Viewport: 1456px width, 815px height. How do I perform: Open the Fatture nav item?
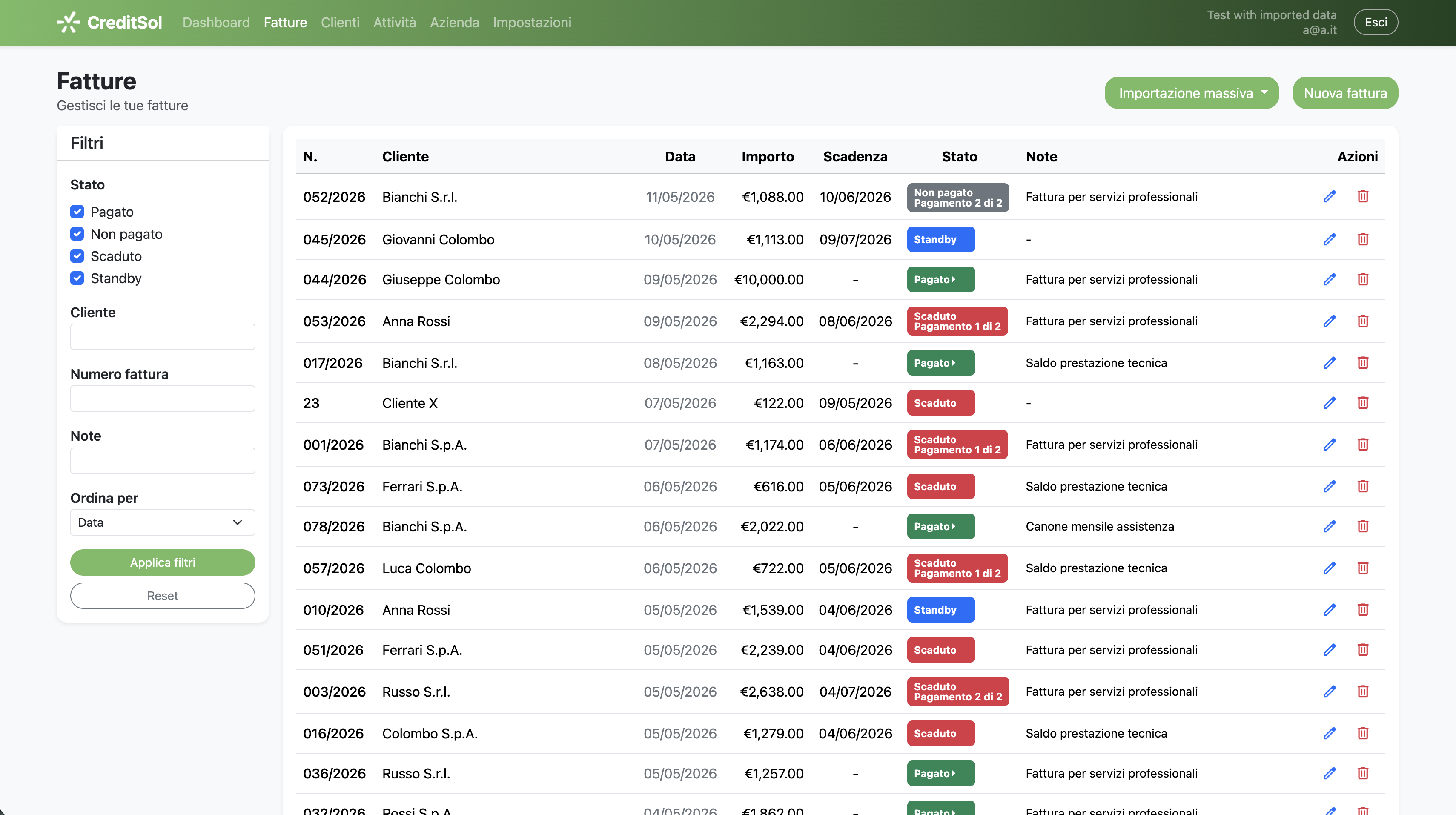[285, 23]
